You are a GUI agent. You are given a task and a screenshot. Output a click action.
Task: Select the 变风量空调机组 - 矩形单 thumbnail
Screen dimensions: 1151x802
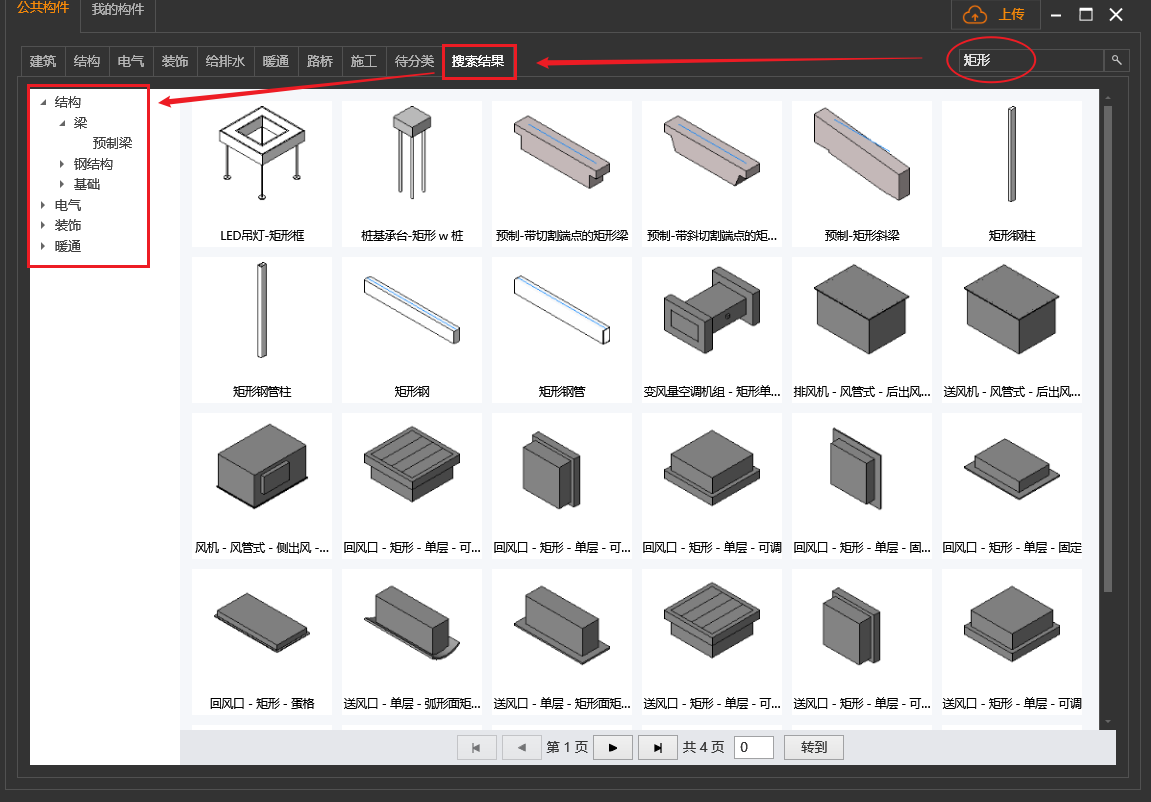pyautogui.click(x=711, y=329)
